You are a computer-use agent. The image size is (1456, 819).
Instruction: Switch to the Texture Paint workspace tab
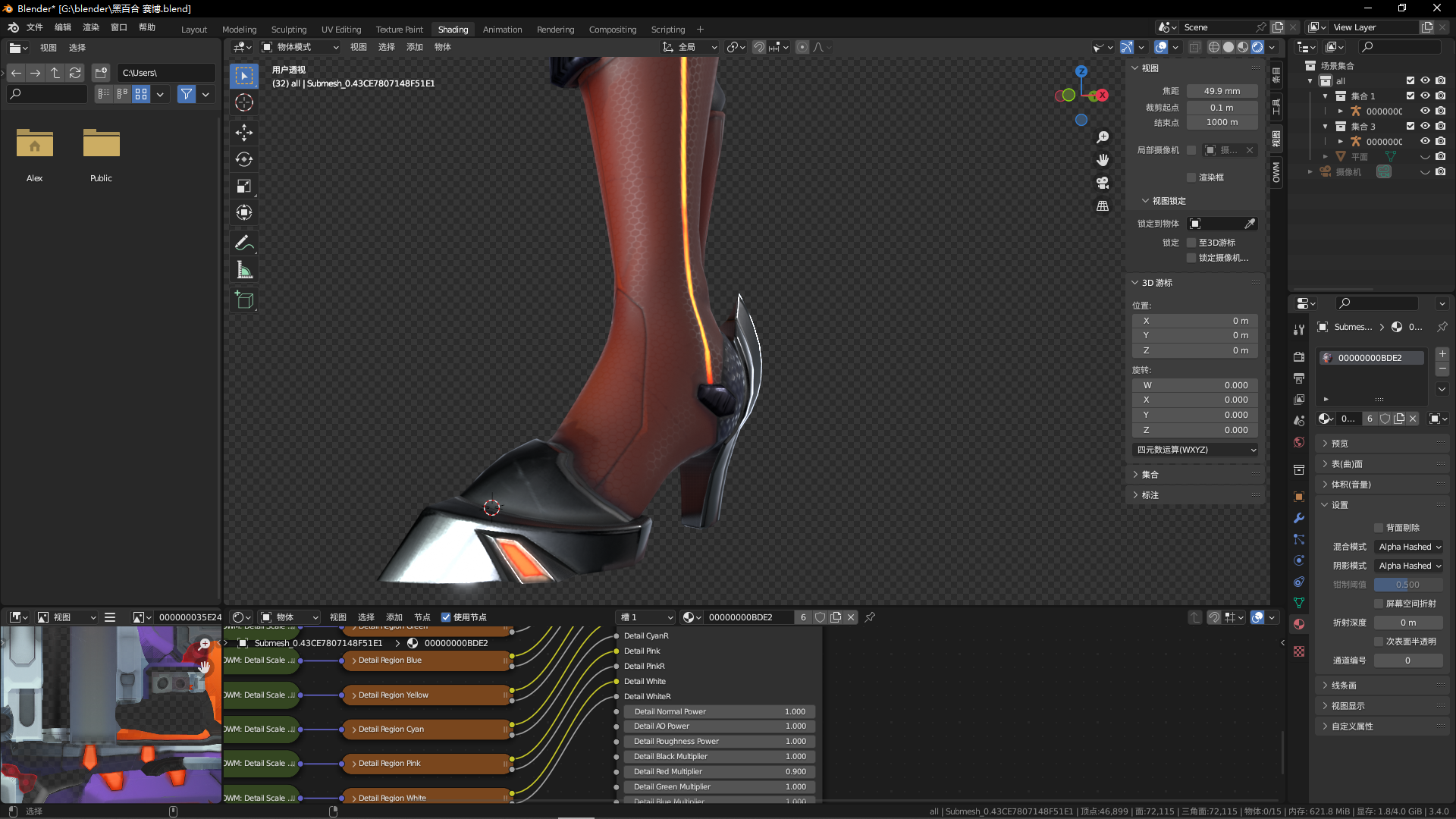(x=399, y=30)
